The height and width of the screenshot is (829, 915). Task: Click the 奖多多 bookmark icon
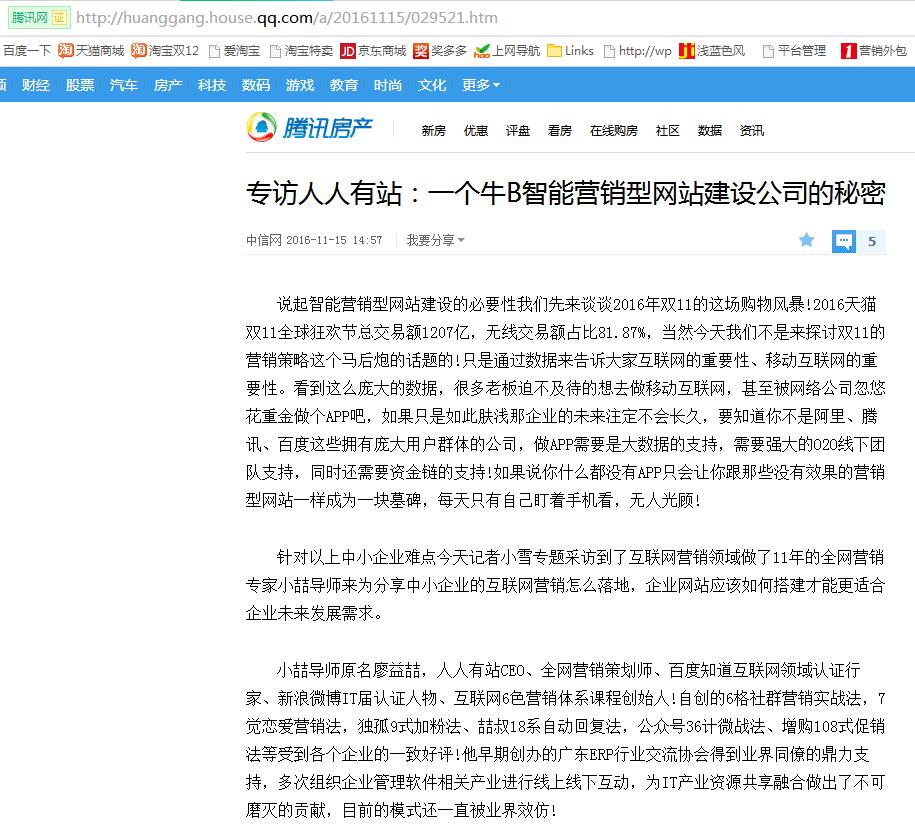pyautogui.click(x=421, y=51)
